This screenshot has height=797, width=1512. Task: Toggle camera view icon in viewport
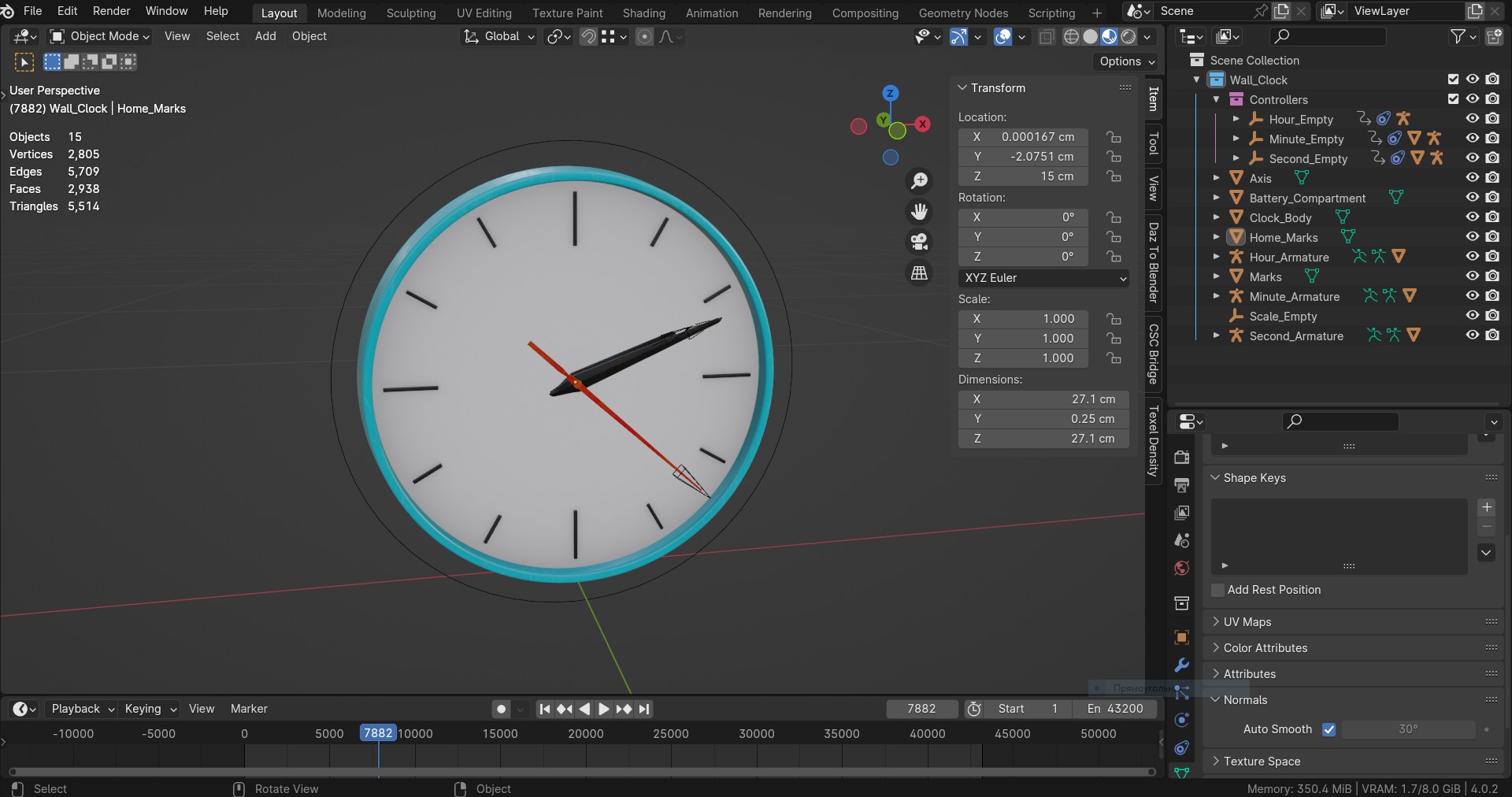(919, 242)
